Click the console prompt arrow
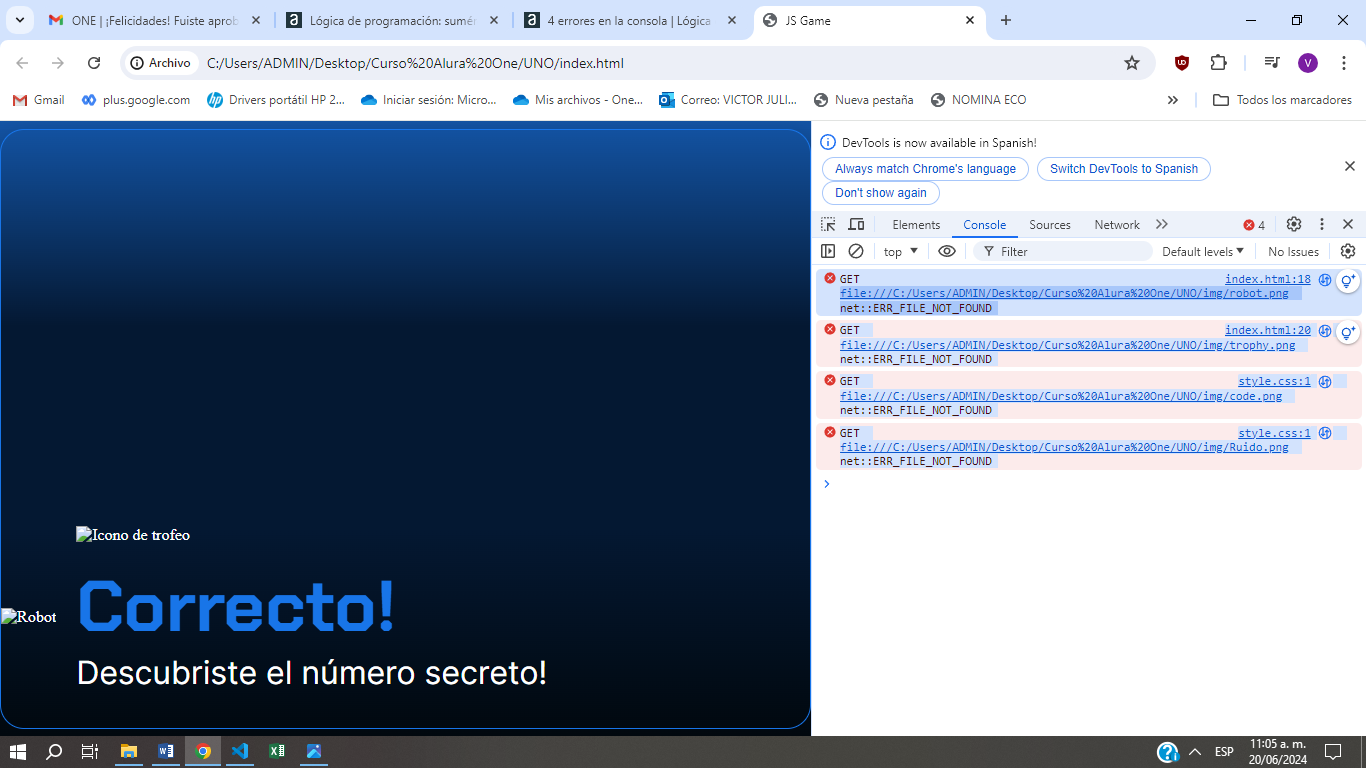The image size is (1366, 768). point(826,484)
